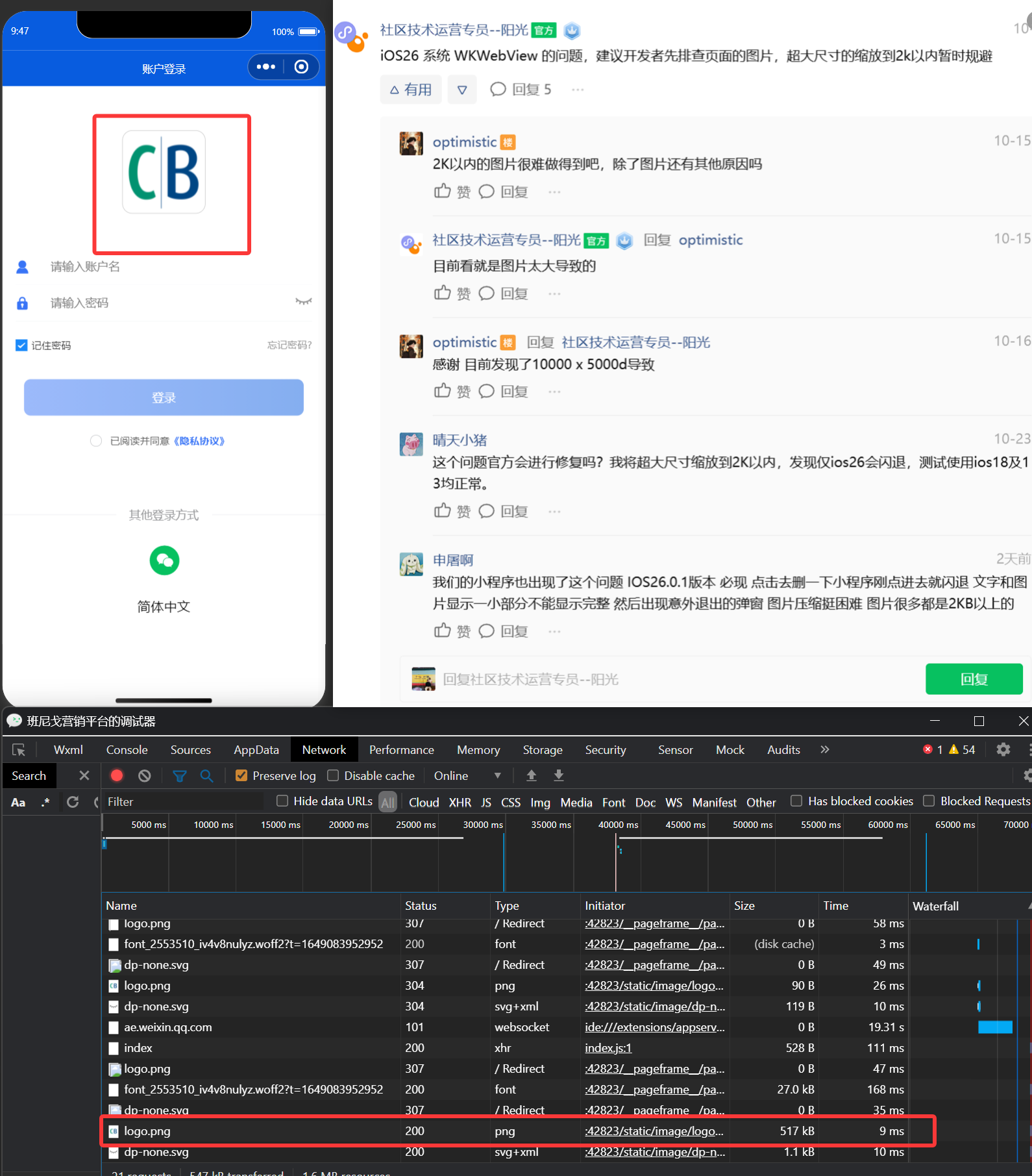Screen dimensions: 1032x1176
Task: Click the 忘记密码? link
Action: (x=289, y=345)
